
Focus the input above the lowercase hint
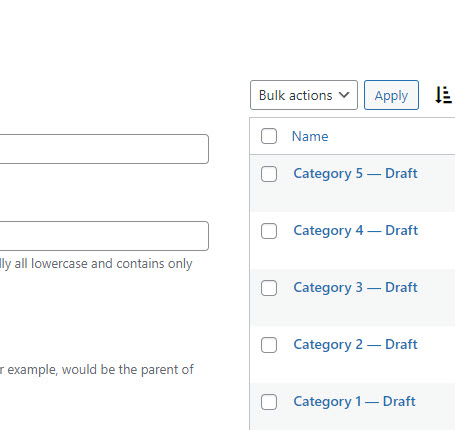104,236
